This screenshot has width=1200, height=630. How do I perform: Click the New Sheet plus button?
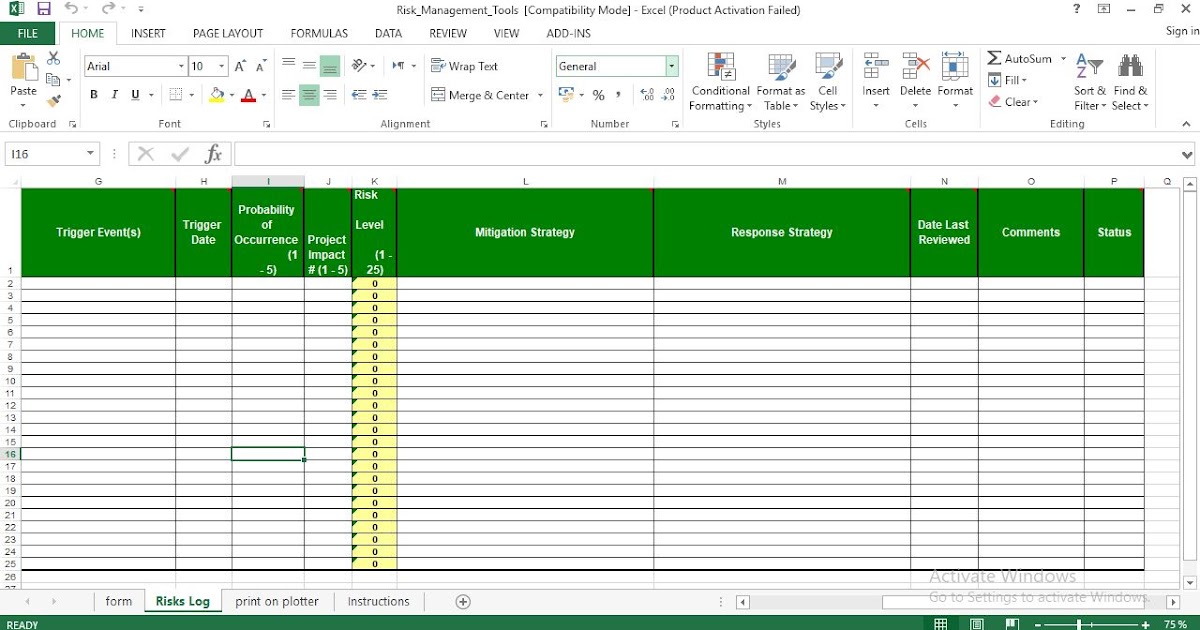click(462, 601)
